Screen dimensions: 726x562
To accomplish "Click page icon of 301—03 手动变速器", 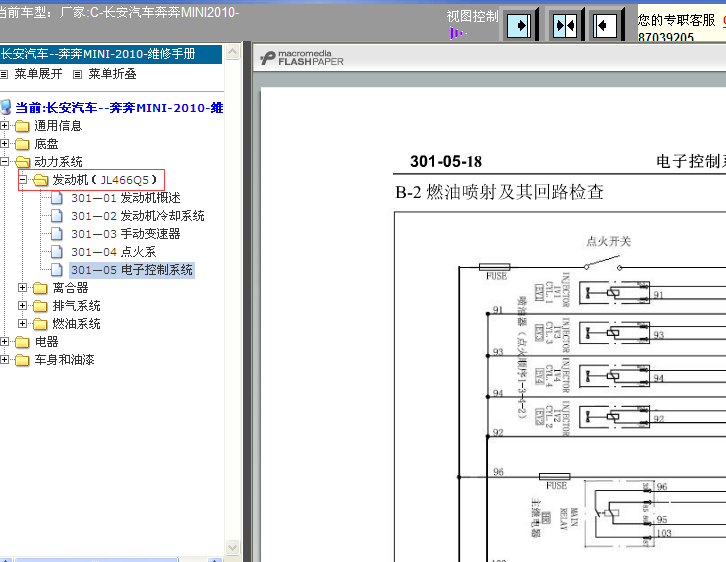I will pyautogui.click(x=57, y=234).
